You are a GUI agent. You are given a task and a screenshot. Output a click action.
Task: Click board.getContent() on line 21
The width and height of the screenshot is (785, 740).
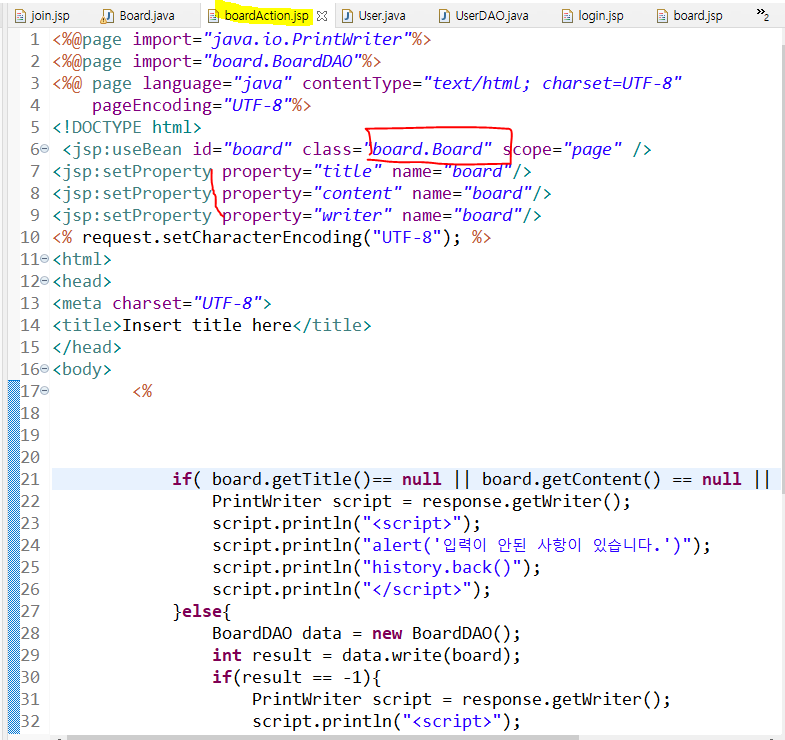click(571, 479)
